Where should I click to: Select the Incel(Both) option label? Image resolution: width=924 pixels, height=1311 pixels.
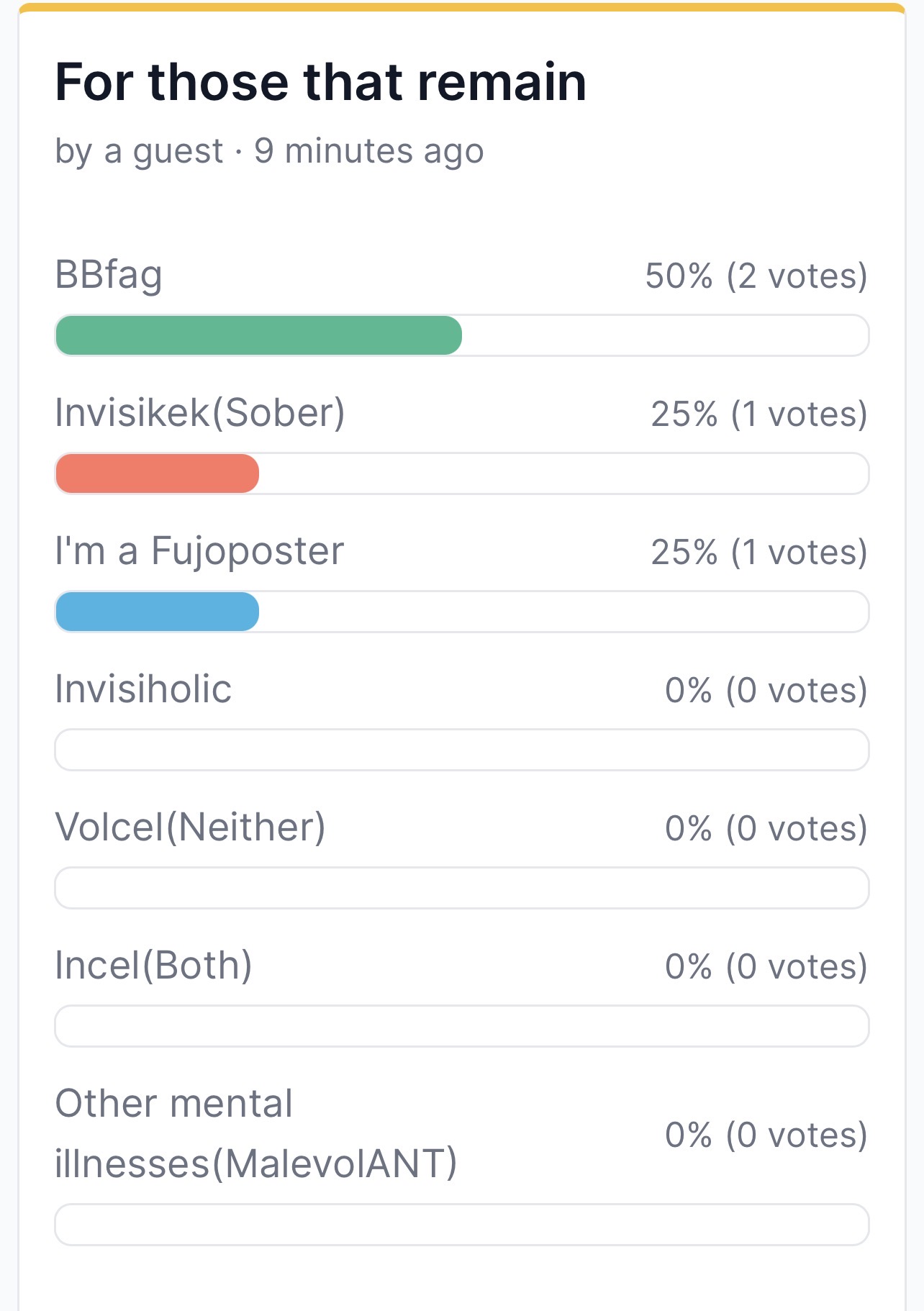[x=153, y=966]
